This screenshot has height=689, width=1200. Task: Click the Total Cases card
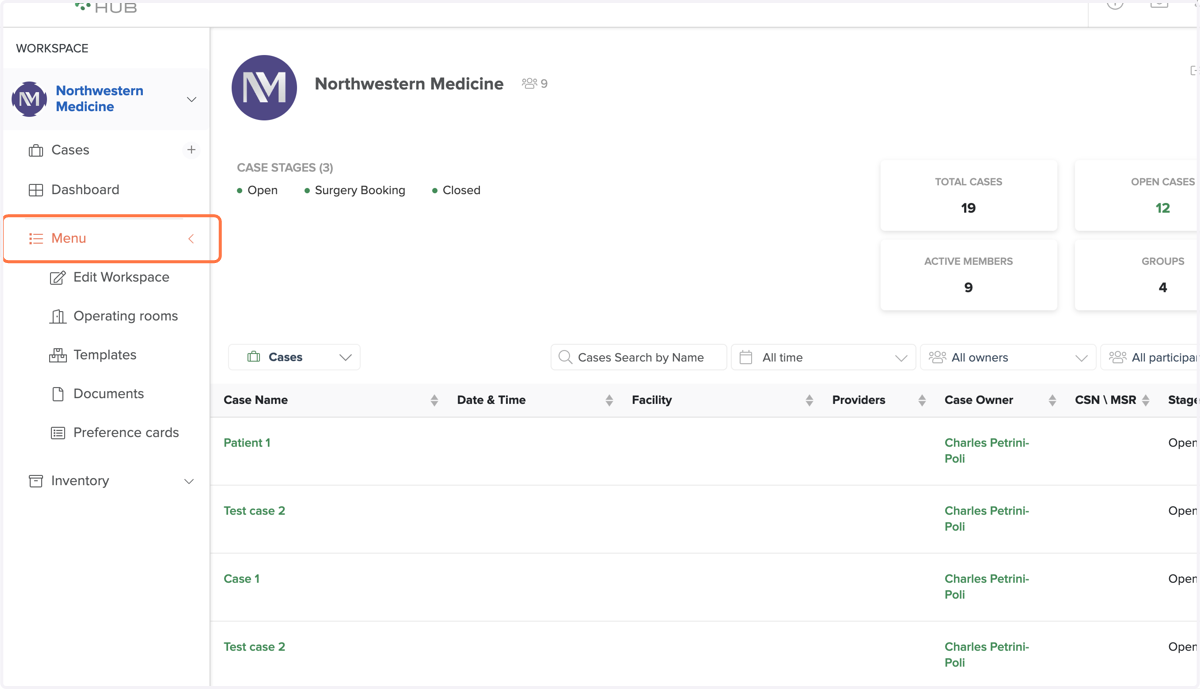click(968, 195)
